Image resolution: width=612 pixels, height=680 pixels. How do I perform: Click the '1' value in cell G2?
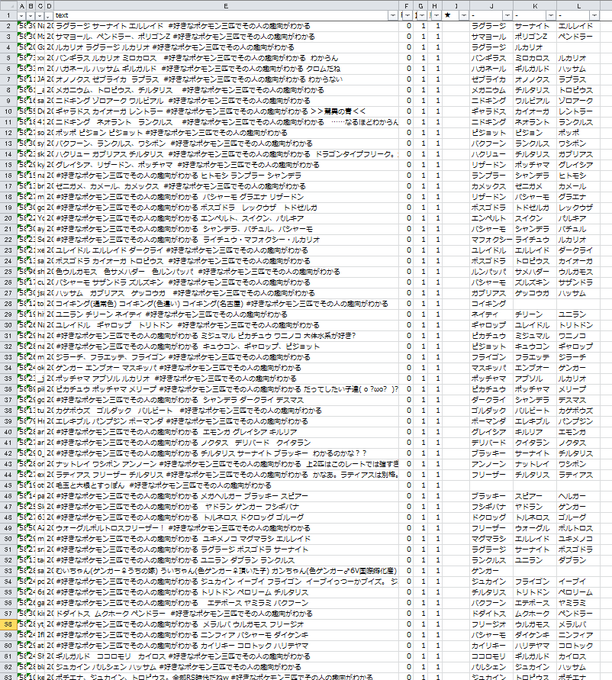tap(421, 26)
